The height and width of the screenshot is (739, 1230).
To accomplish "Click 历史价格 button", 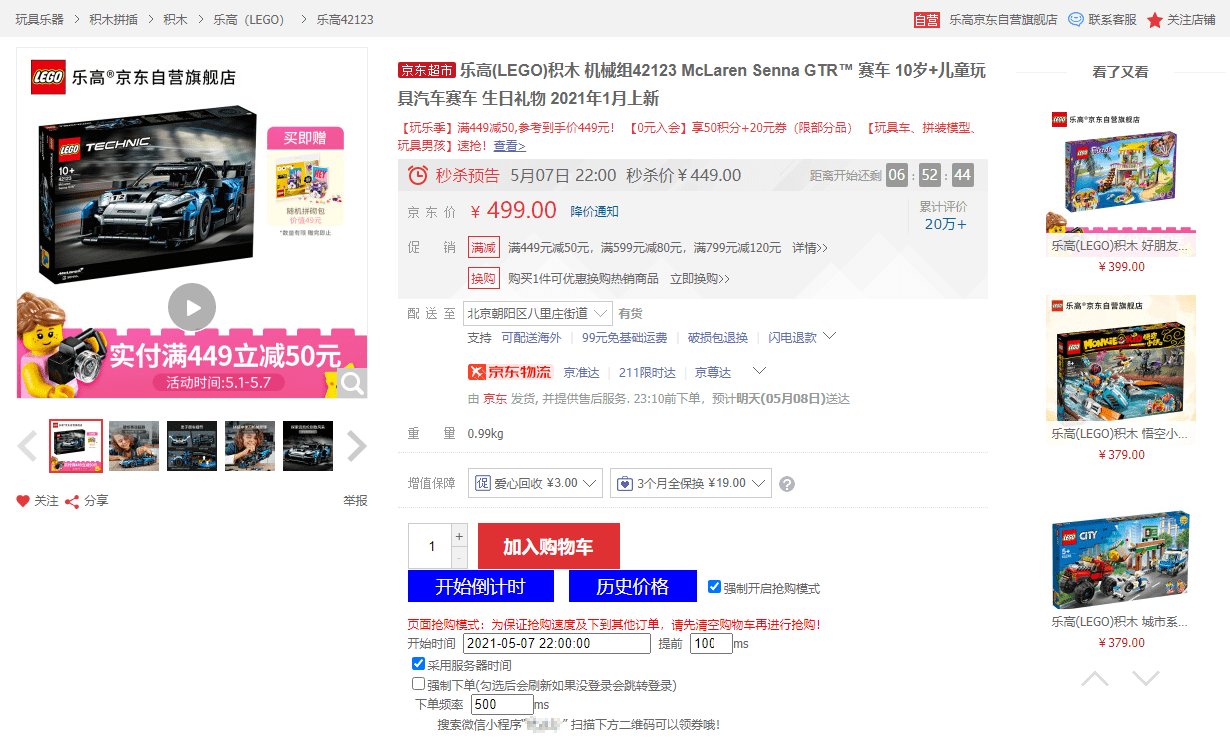I will tap(632, 586).
